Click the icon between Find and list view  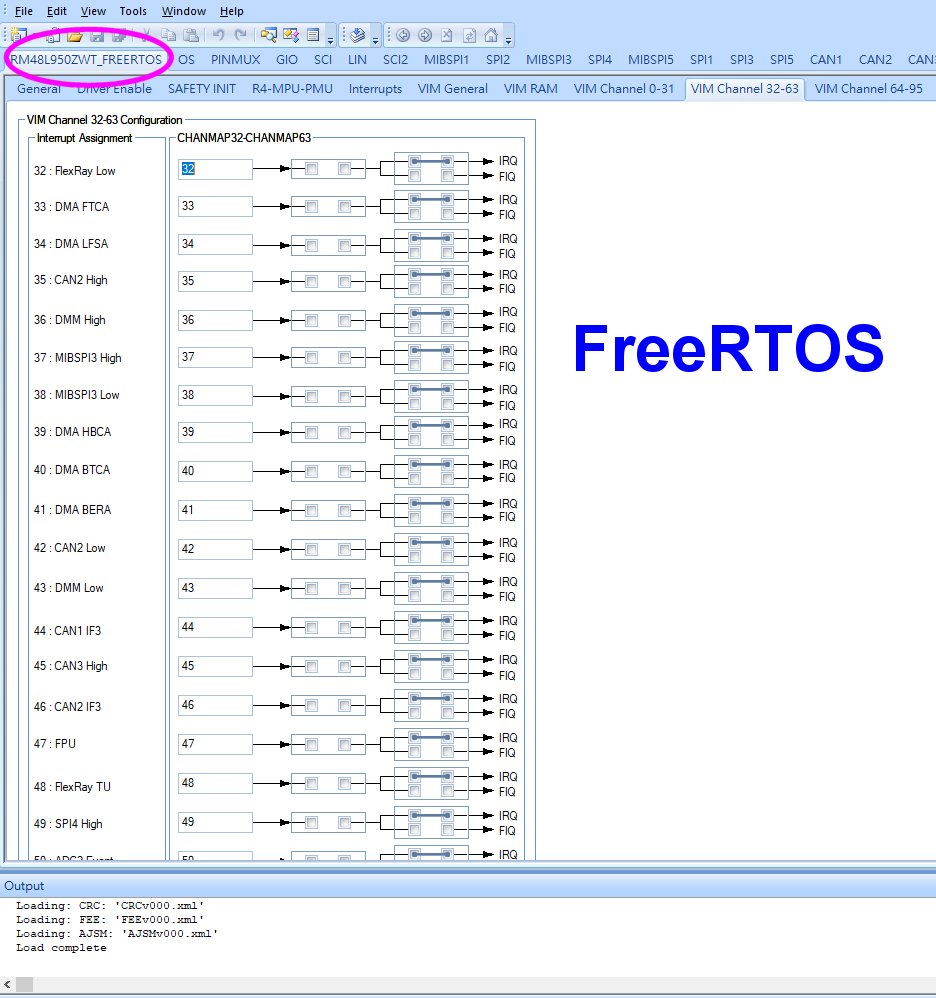point(291,36)
